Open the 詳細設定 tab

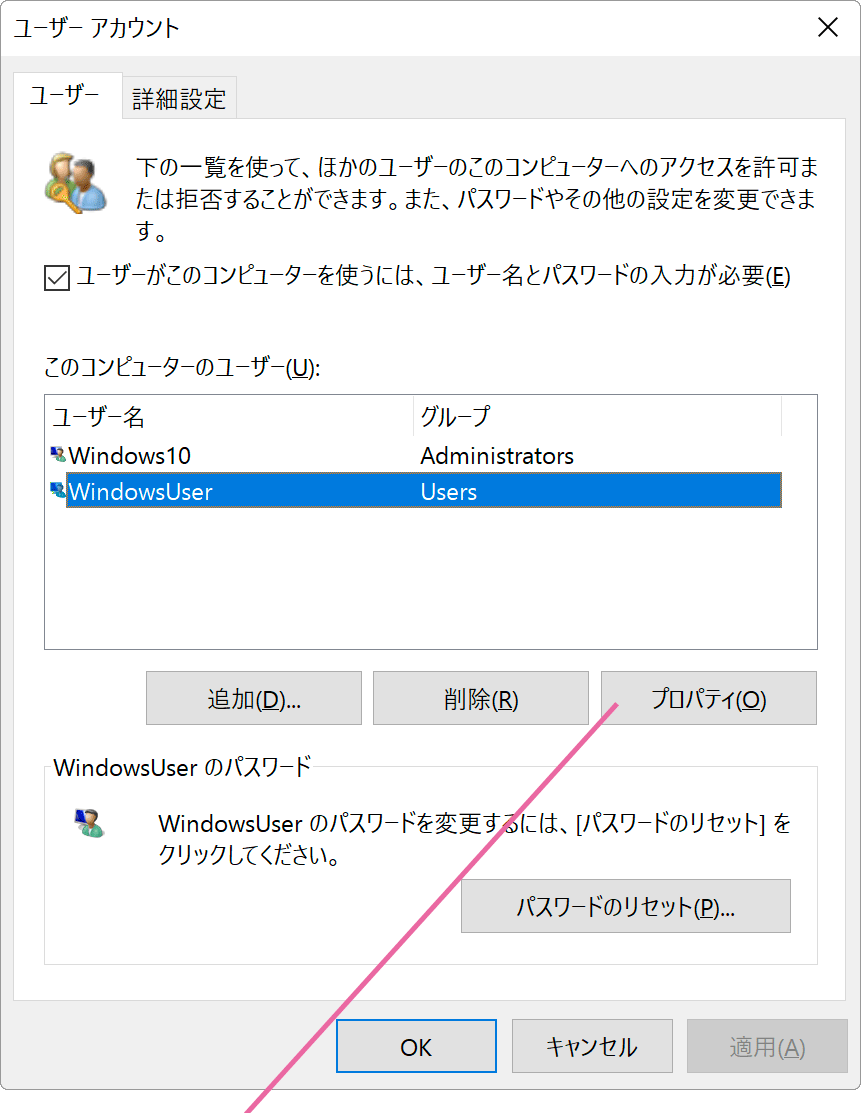tap(179, 98)
